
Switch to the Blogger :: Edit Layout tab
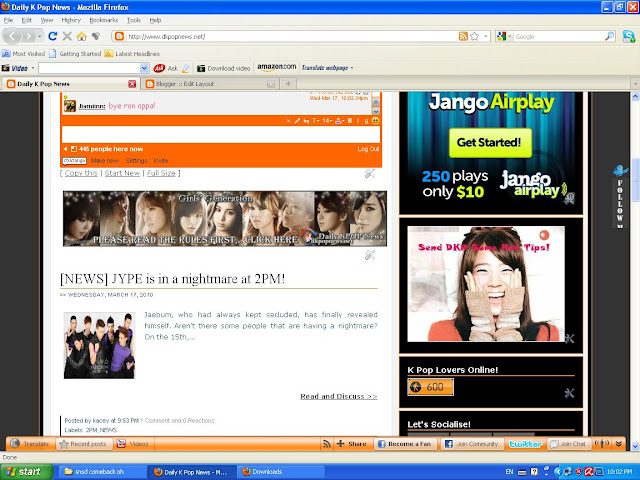(209, 84)
